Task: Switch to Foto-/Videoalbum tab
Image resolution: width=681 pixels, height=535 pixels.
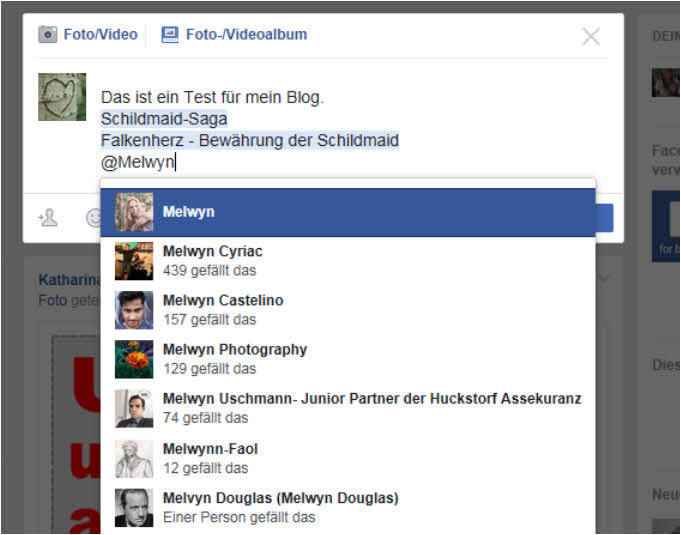Action: (245, 35)
